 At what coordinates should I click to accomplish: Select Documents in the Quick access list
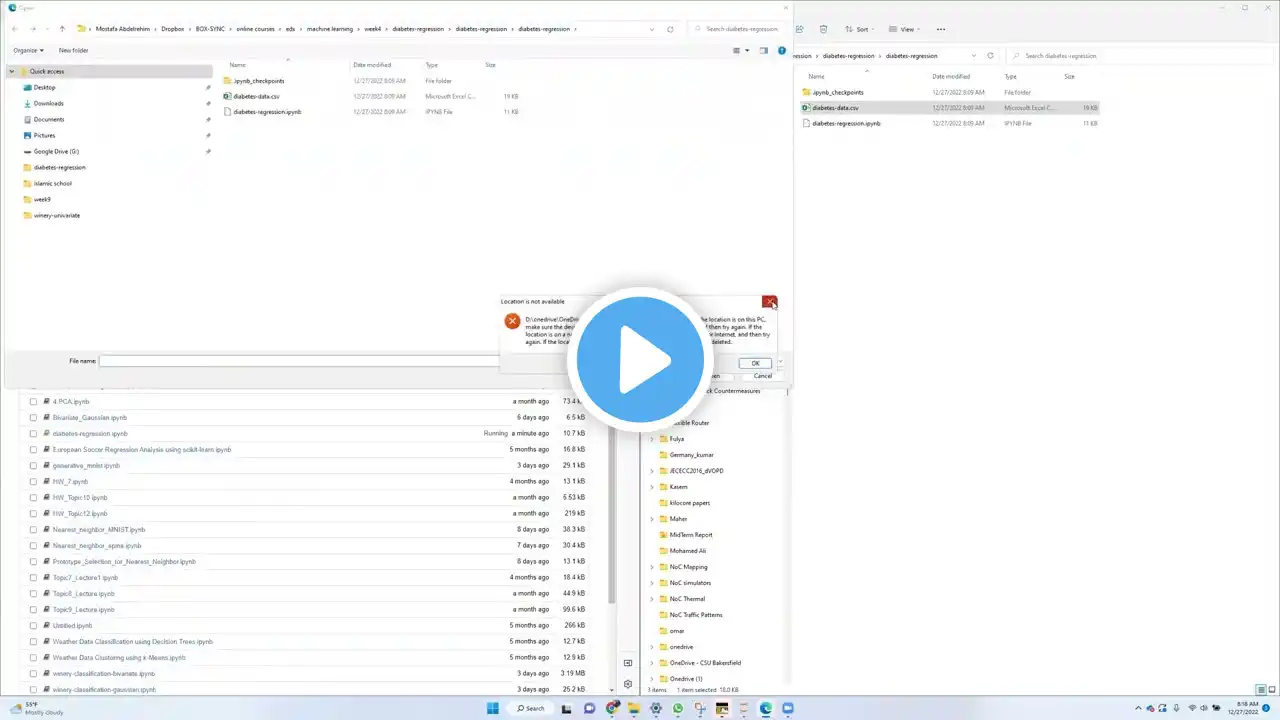(x=49, y=119)
